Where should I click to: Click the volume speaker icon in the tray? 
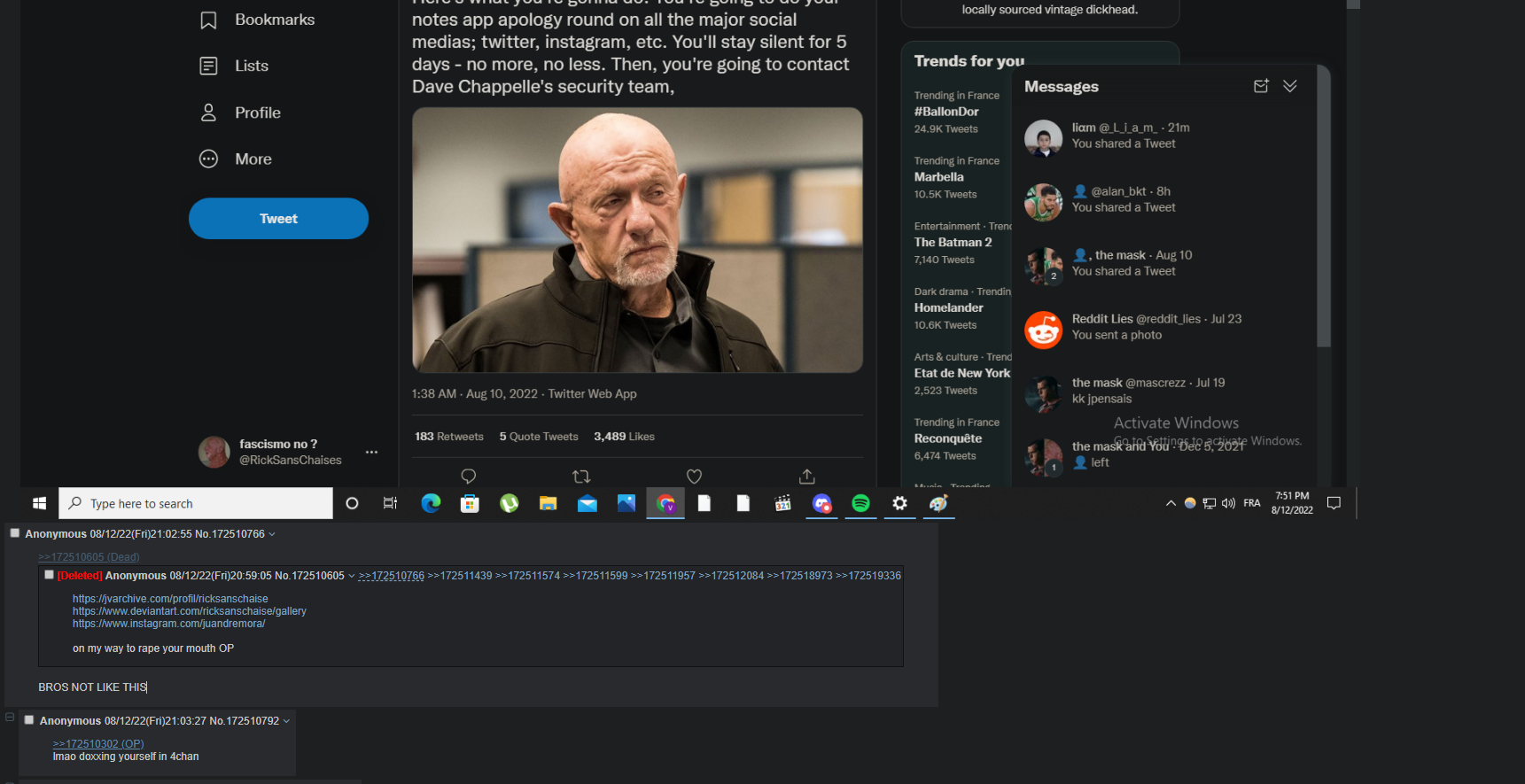pos(1228,503)
